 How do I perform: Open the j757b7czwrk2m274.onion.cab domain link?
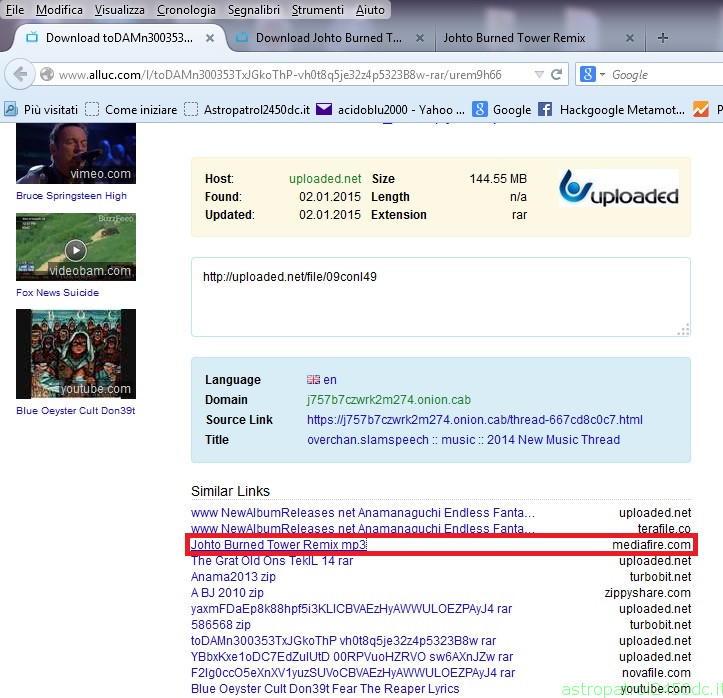pos(389,399)
